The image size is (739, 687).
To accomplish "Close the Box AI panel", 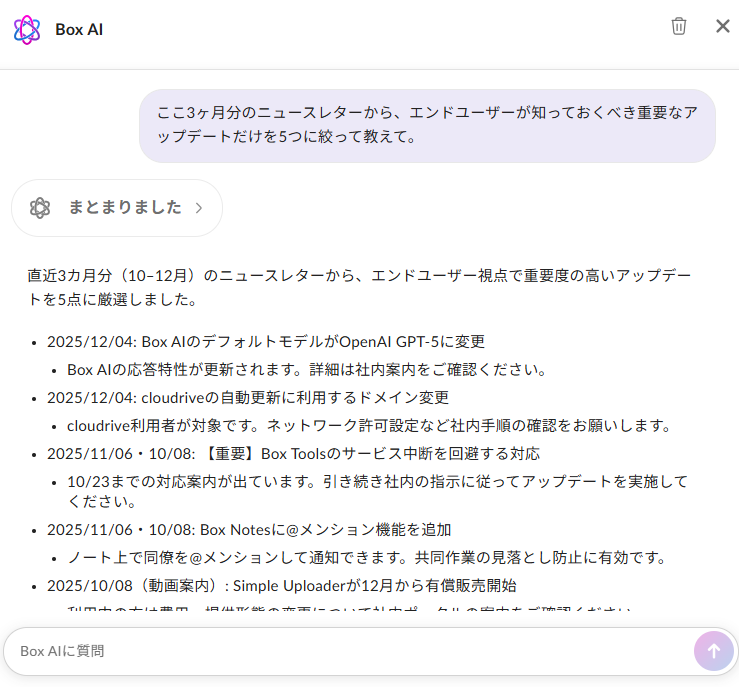I will pos(722,27).
